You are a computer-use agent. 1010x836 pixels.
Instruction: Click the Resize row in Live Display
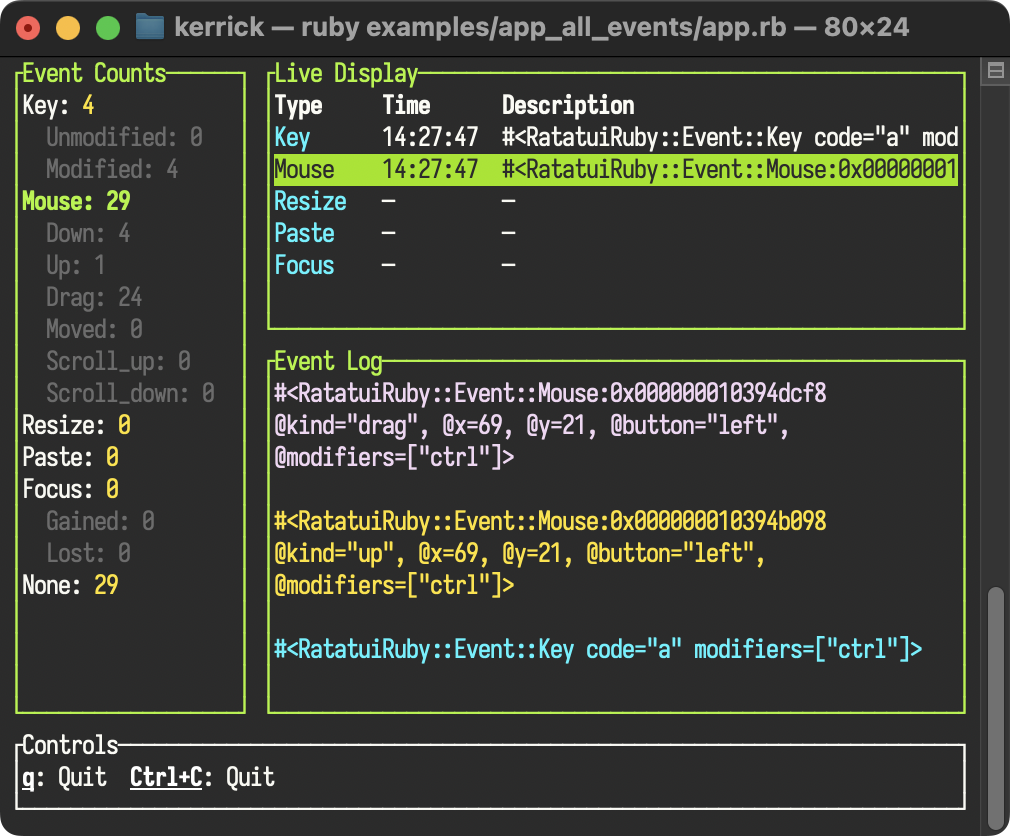(x=616, y=202)
